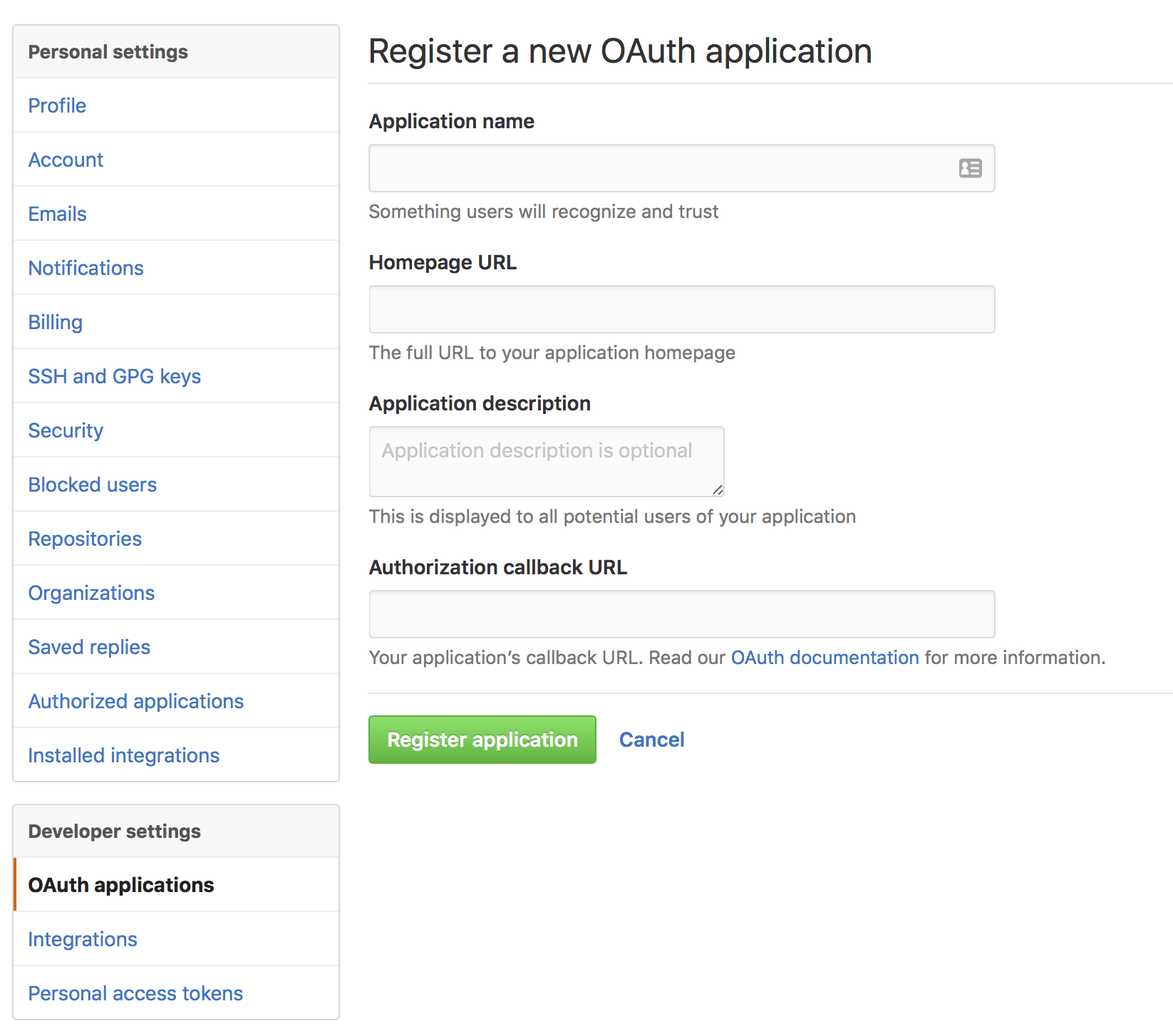Select Authorized applications in sidebar
Screen dimensions: 1173x1036
pyautogui.click(x=135, y=701)
